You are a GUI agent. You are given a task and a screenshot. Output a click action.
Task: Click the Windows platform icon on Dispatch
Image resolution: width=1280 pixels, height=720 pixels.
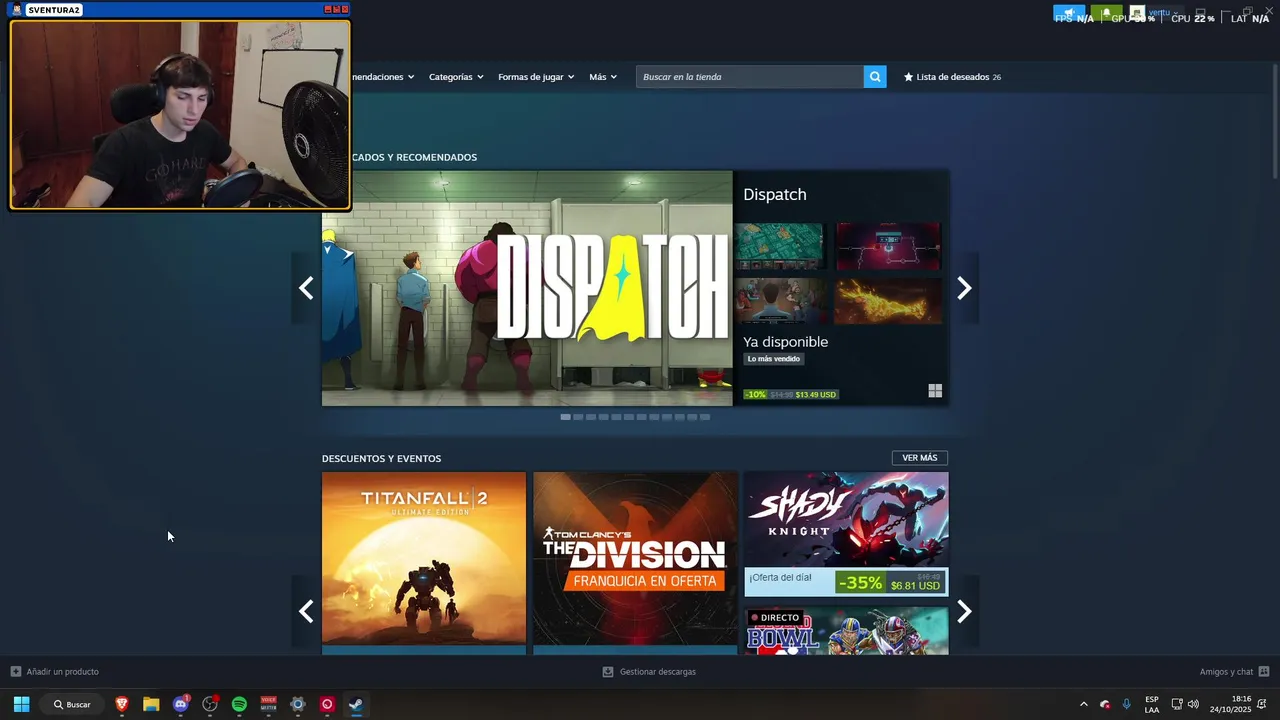pos(935,391)
